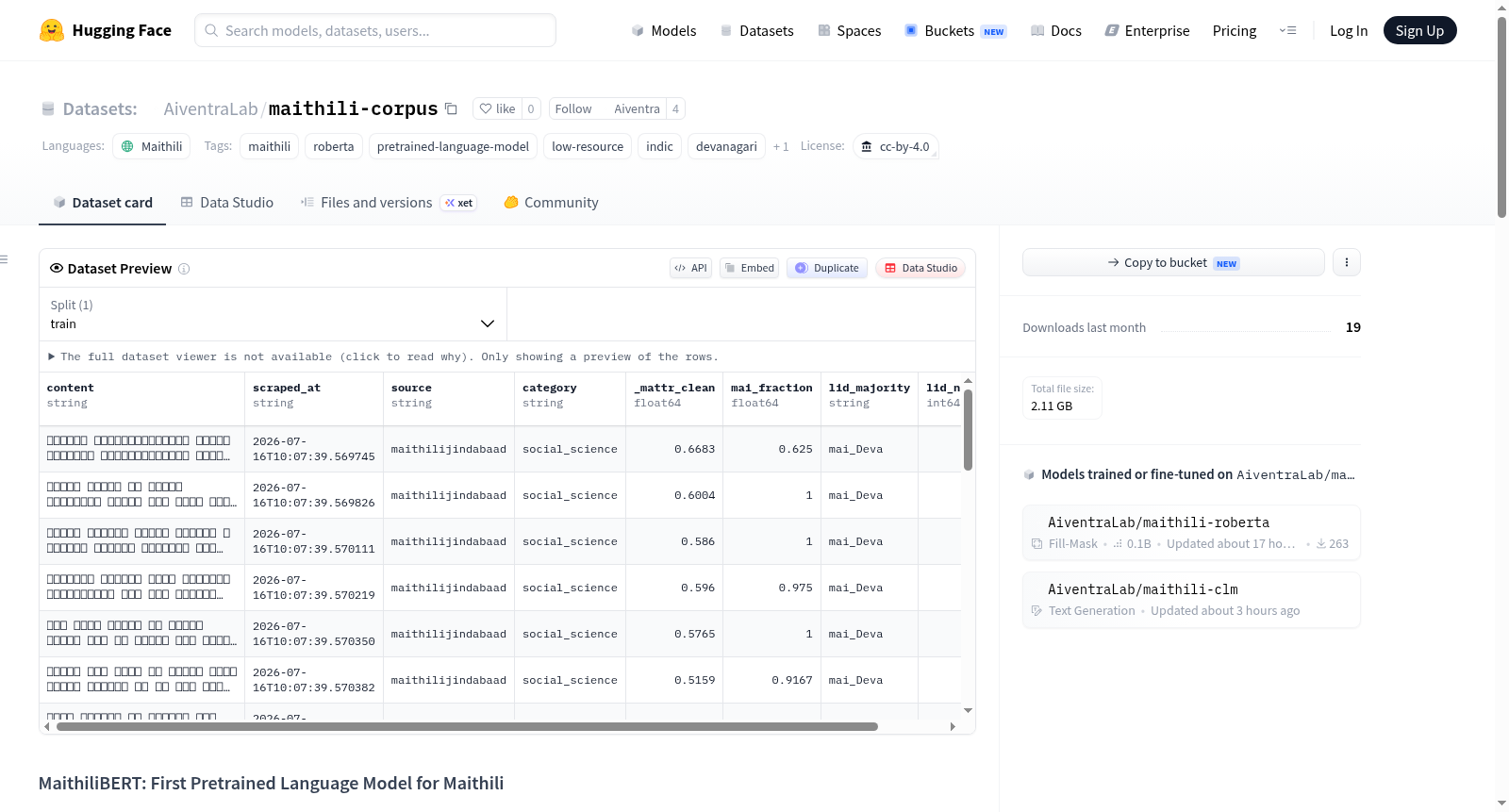Click the cc-by-4.0 license tag
Viewport: 1509px width, 812px height.
click(896, 146)
